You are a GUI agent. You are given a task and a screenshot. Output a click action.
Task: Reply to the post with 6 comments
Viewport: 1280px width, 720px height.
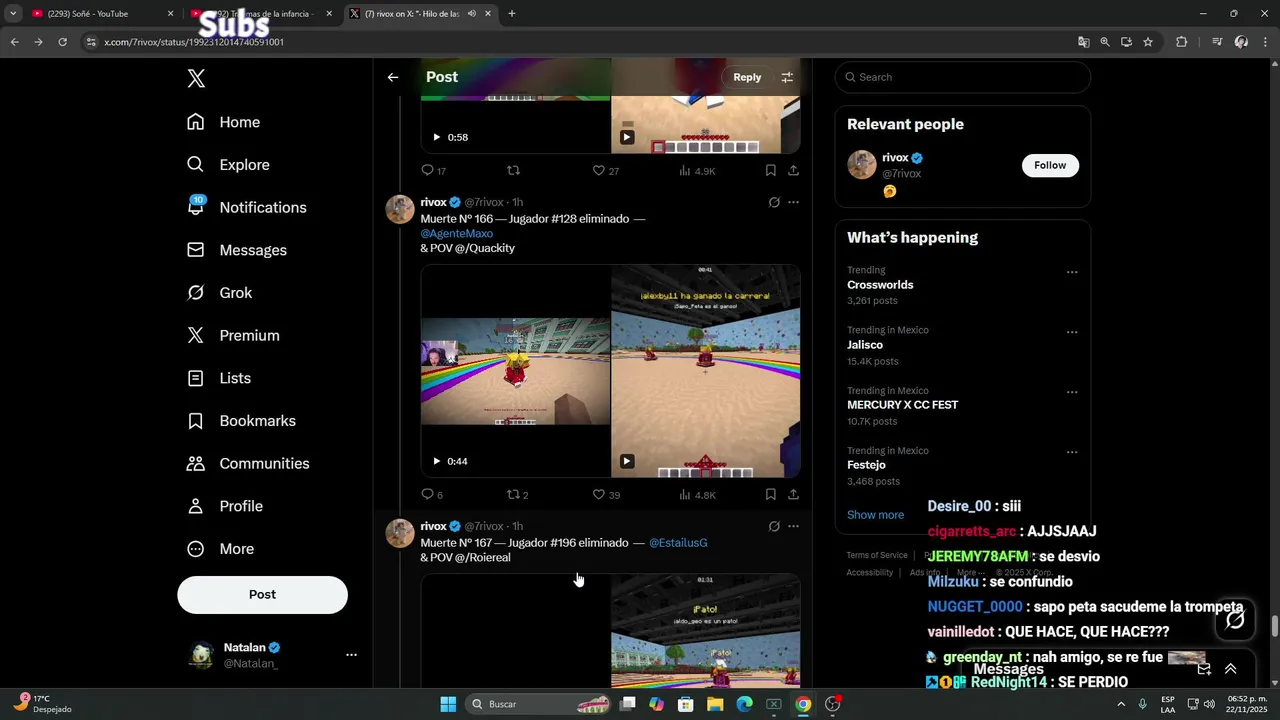point(432,495)
